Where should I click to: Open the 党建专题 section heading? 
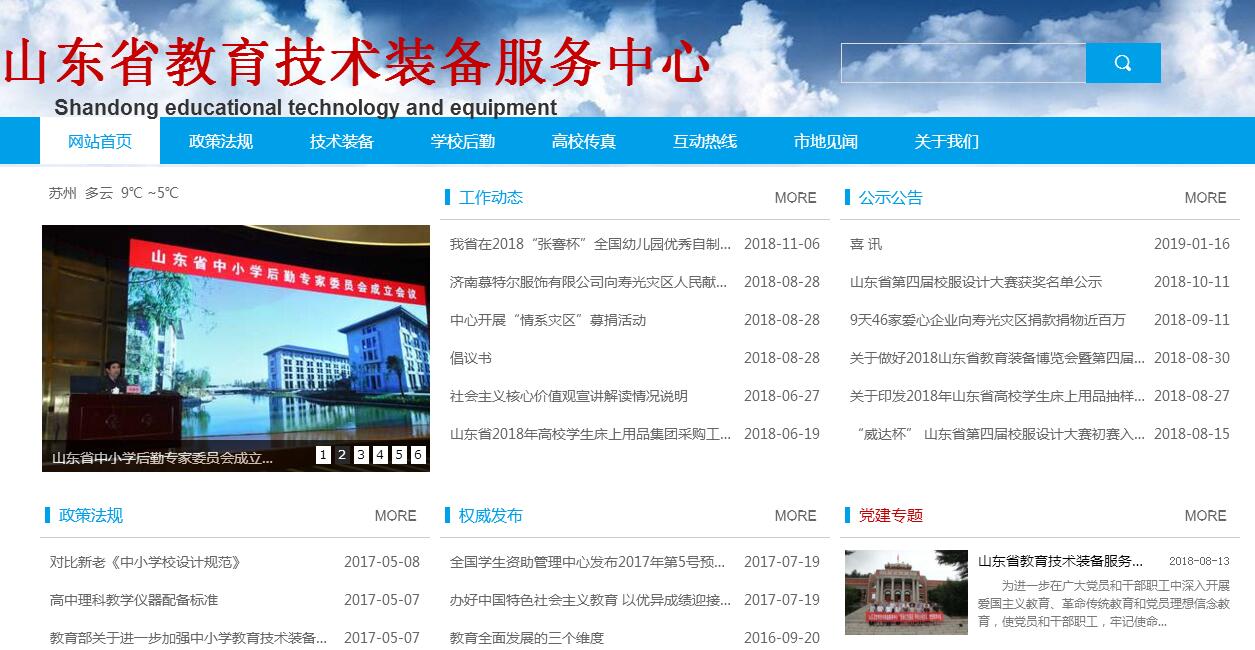click(891, 516)
